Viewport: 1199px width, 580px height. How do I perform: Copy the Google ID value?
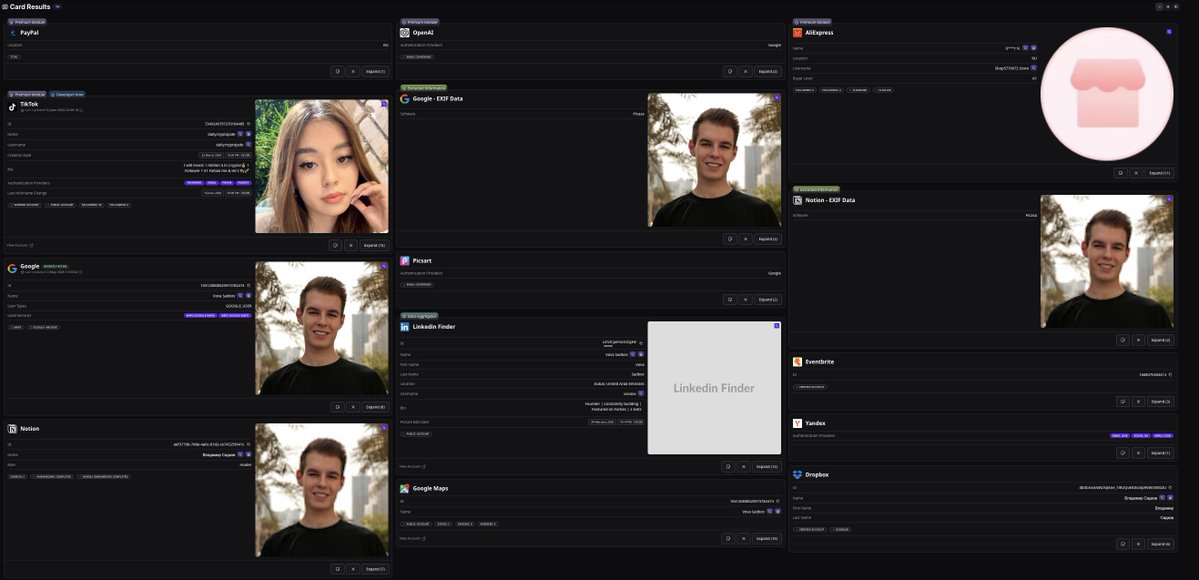[249, 285]
